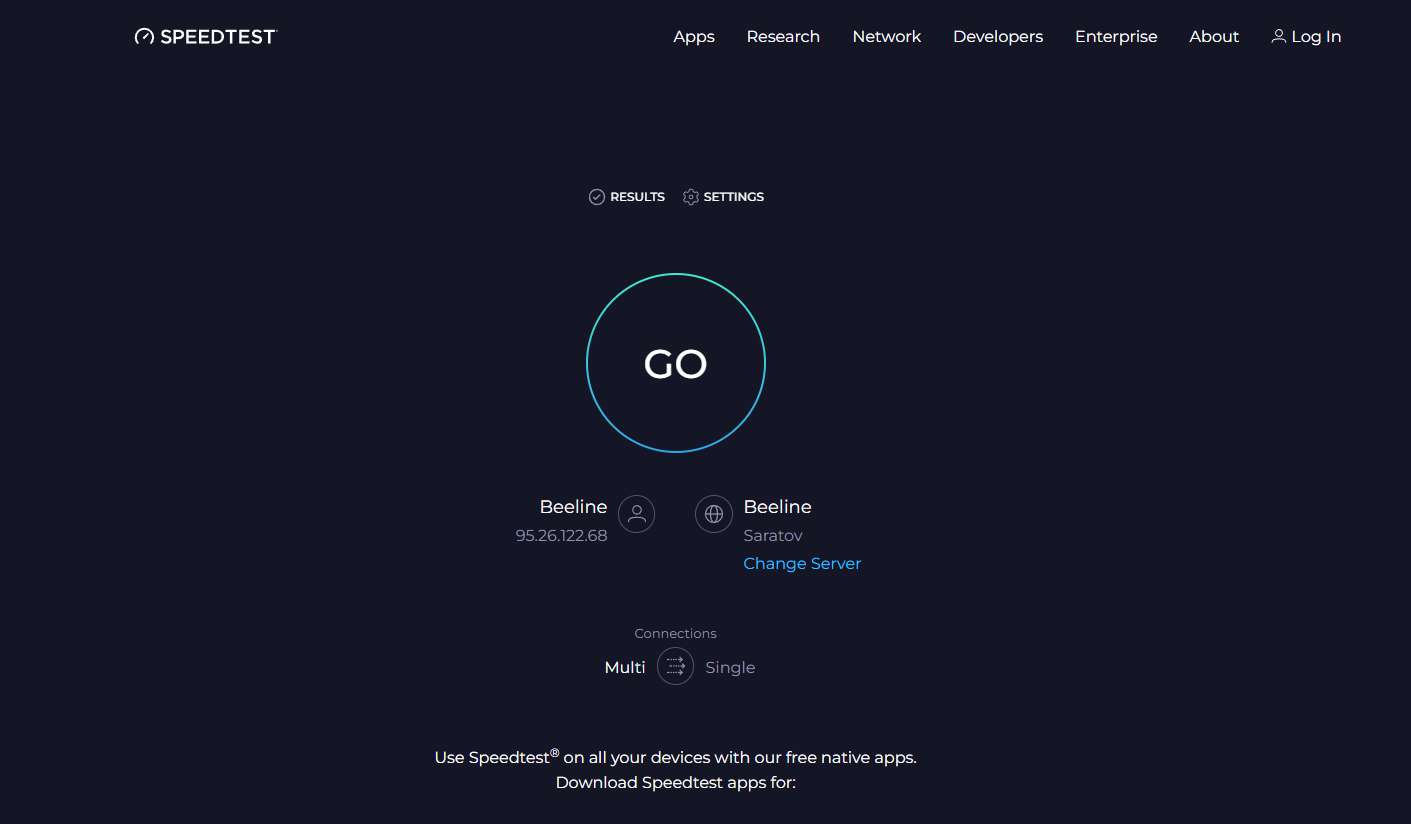
Task: Click the ISP user icon
Action: [636, 514]
